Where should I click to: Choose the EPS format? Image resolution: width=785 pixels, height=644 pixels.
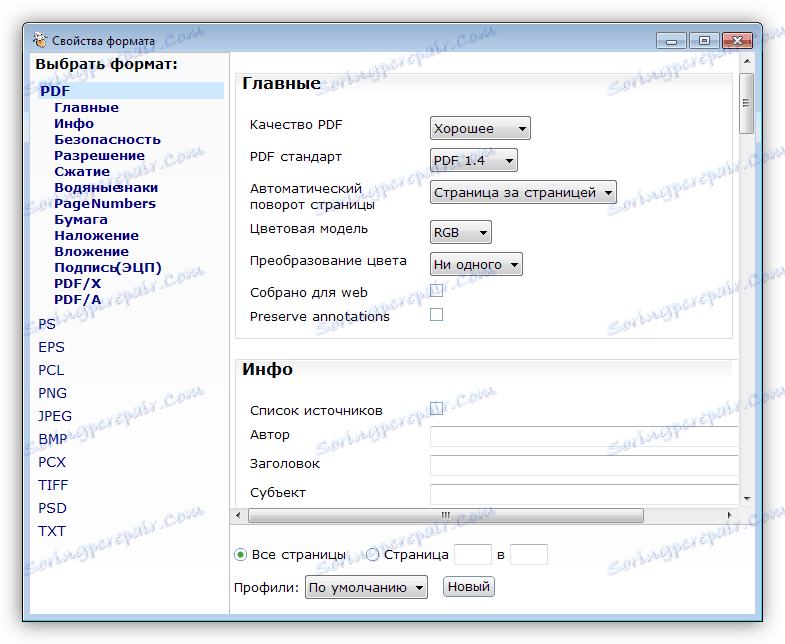point(52,347)
